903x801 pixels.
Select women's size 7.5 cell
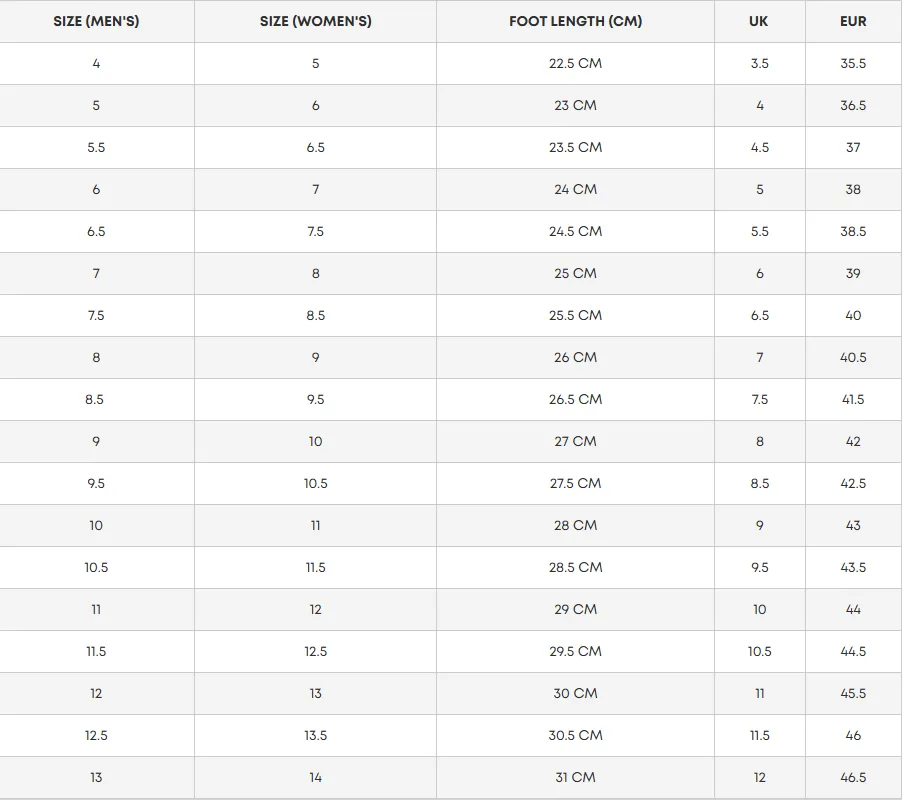[316, 231]
